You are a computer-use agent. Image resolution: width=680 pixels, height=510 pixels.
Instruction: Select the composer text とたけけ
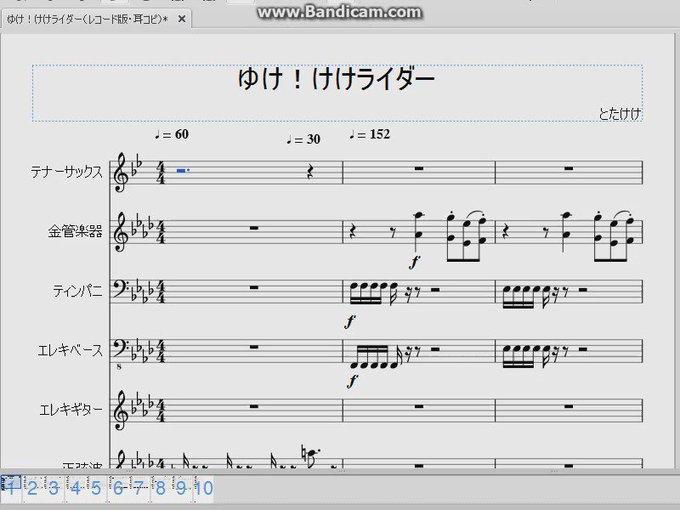pos(619,114)
